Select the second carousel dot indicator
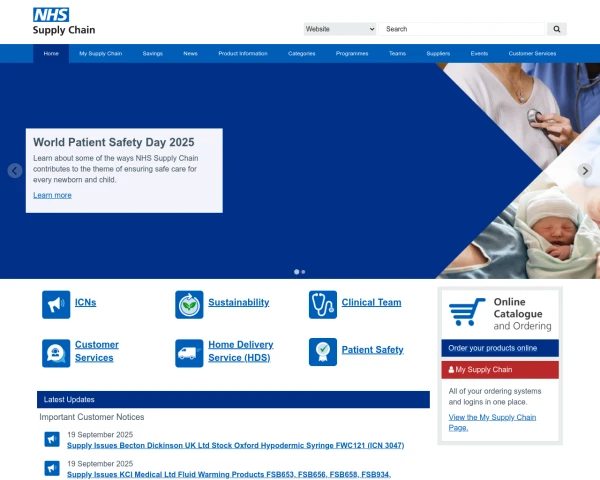The height and width of the screenshot is (480, 600). (x=303, y=272)
